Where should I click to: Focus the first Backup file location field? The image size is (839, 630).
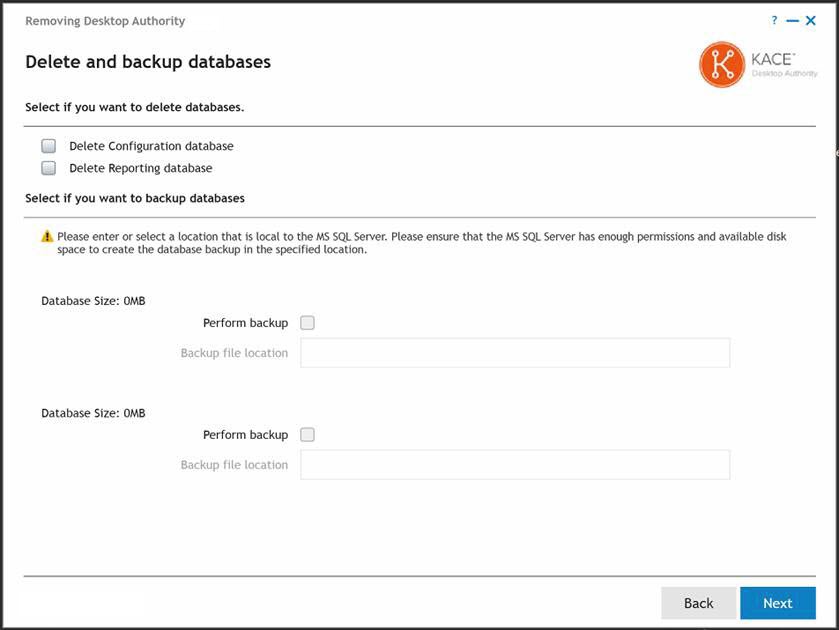pos(515,353)
